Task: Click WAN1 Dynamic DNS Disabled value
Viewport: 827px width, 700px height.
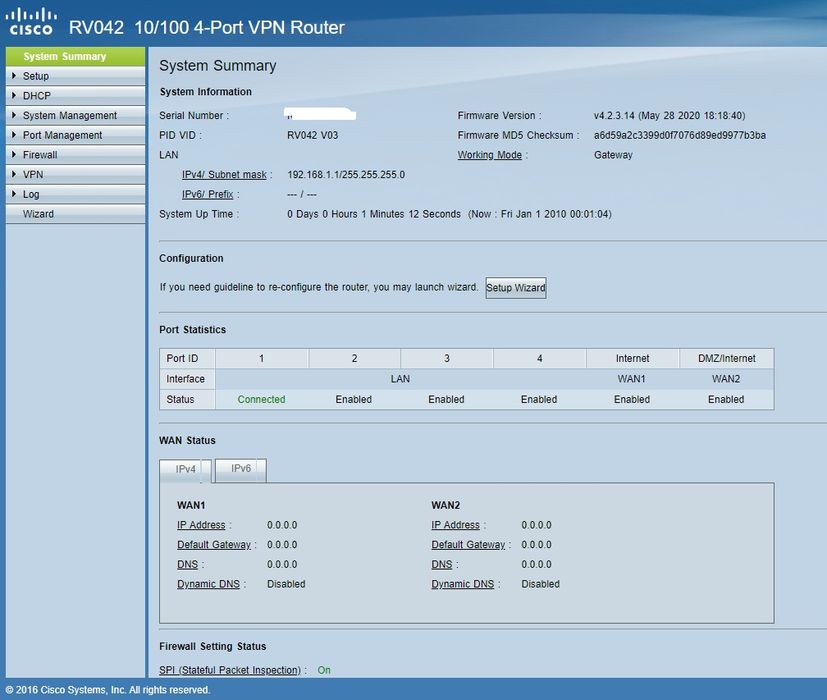Action: point(286,584)
